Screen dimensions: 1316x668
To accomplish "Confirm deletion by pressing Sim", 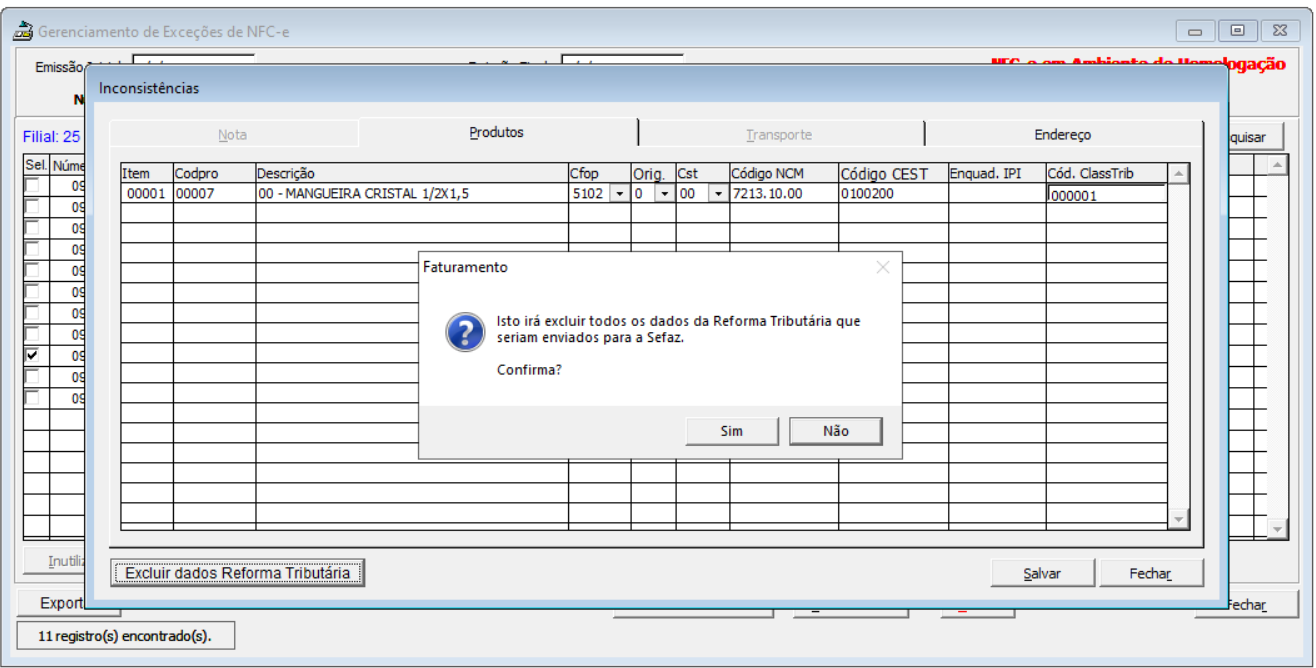I will tap(732, 431).
